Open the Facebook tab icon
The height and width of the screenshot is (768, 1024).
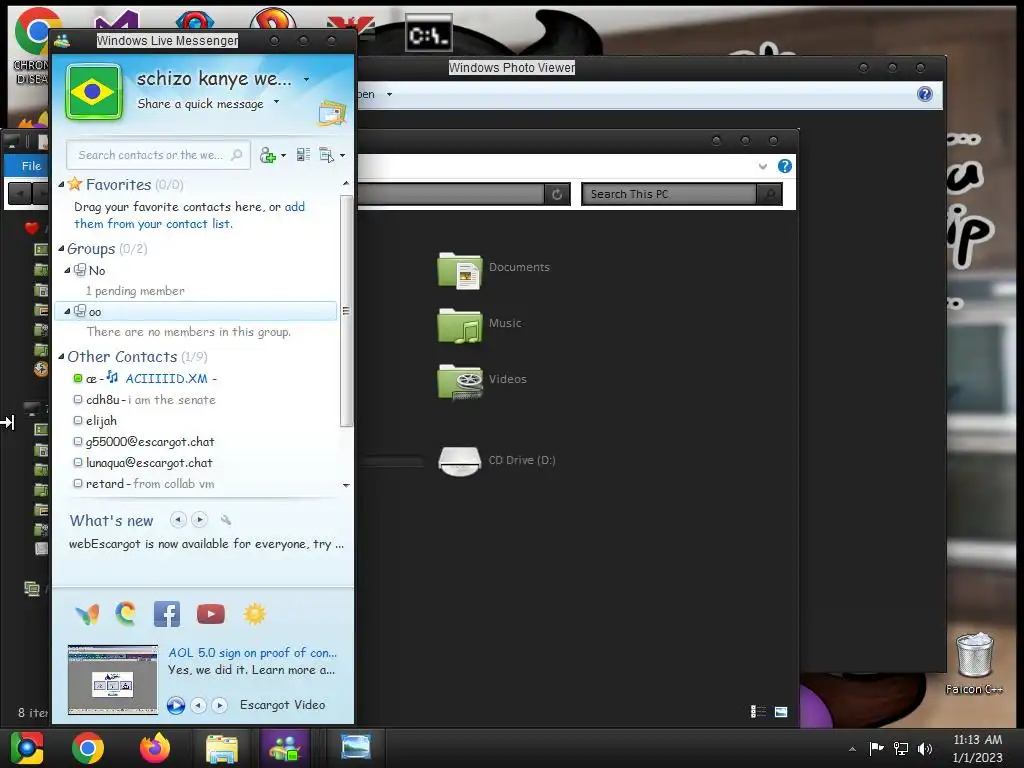[x=167, y=615]
